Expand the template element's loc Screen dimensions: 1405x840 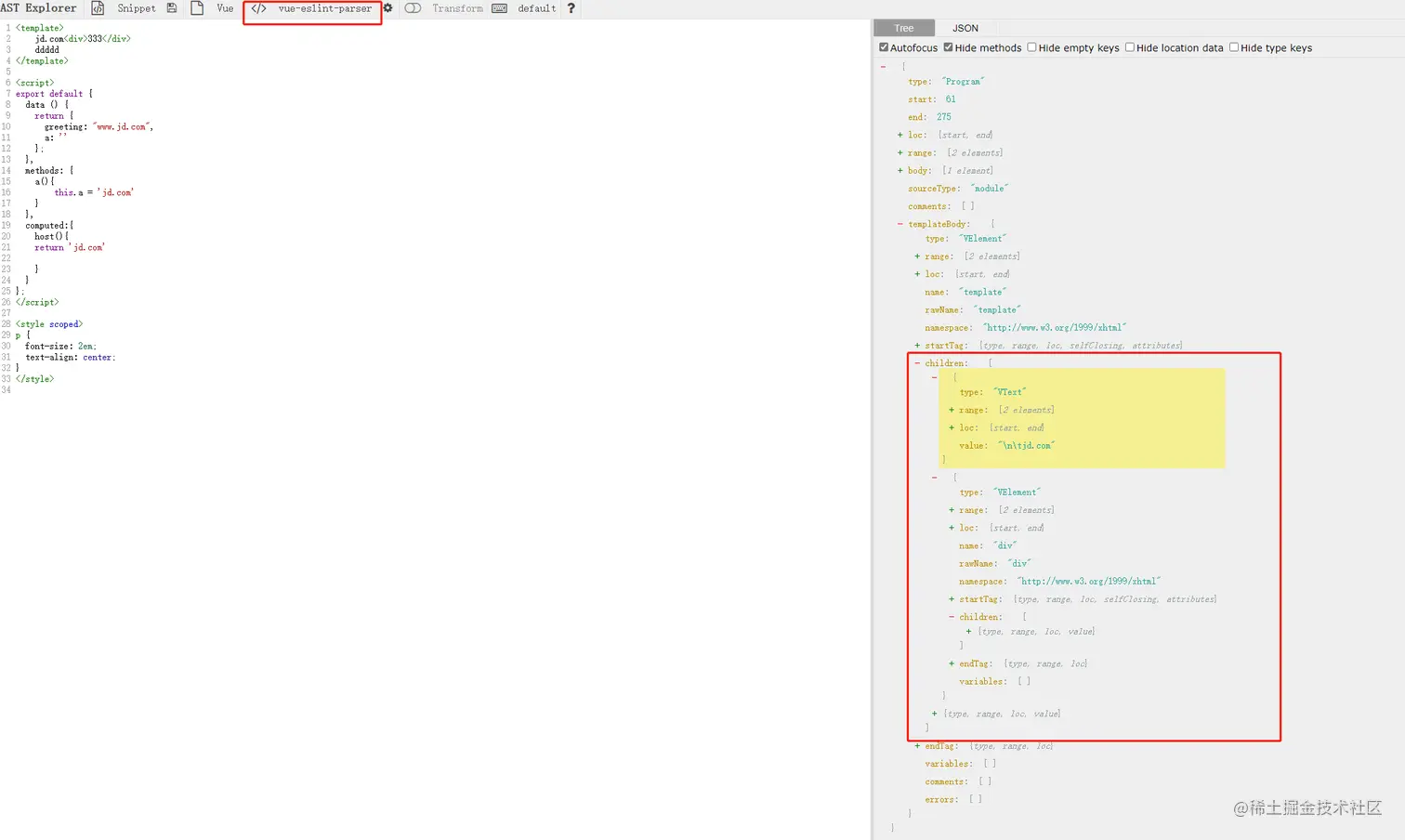click(x=917, y=274)
